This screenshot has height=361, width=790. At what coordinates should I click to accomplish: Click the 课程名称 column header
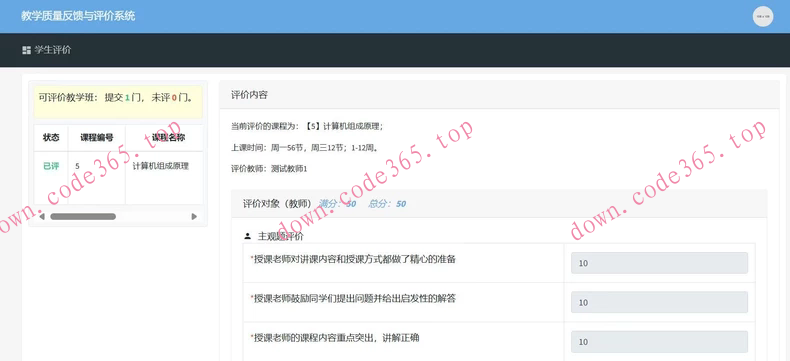(164, 137)
